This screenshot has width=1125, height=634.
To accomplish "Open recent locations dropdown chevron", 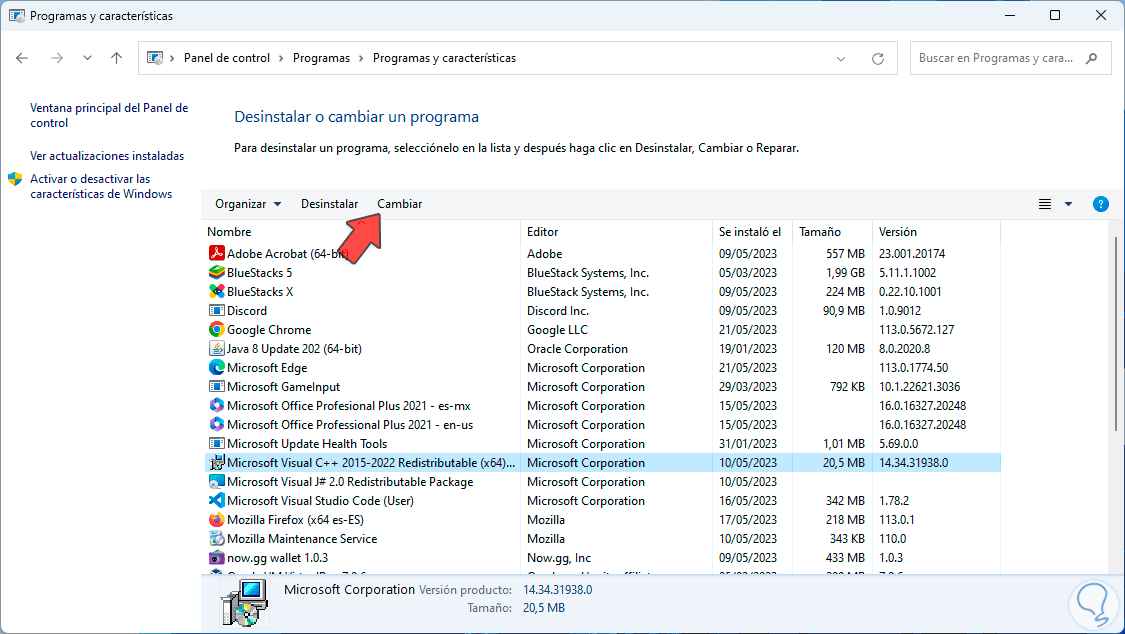I will [87, 58].
